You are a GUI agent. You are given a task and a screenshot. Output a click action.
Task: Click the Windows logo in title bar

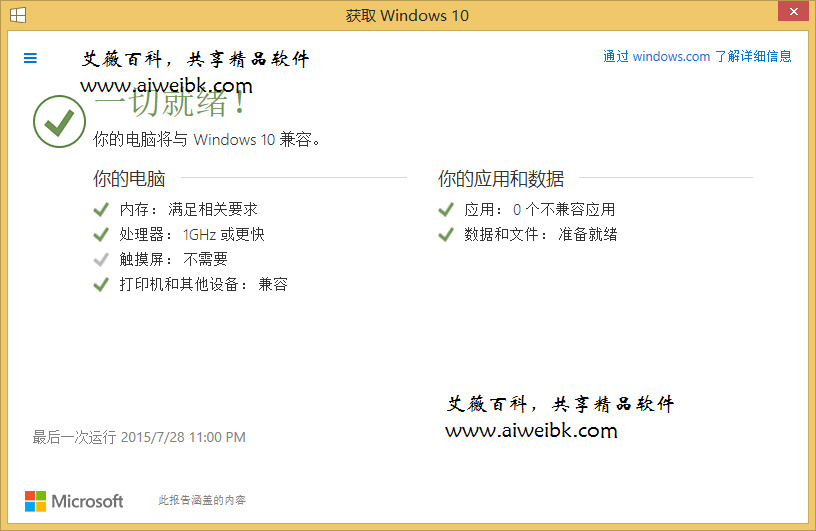18,15
